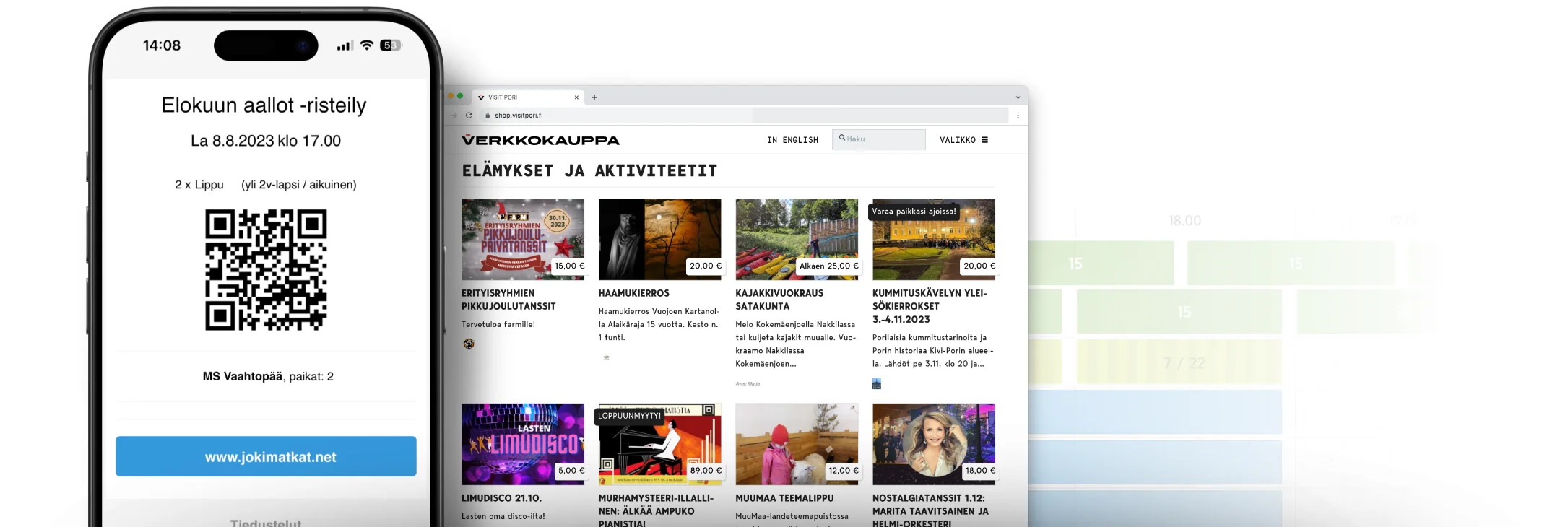This screenshot has width=1568, height=527.
Task: Click the 7 / 22 yellow calendar block
Action: [1179, 362]
